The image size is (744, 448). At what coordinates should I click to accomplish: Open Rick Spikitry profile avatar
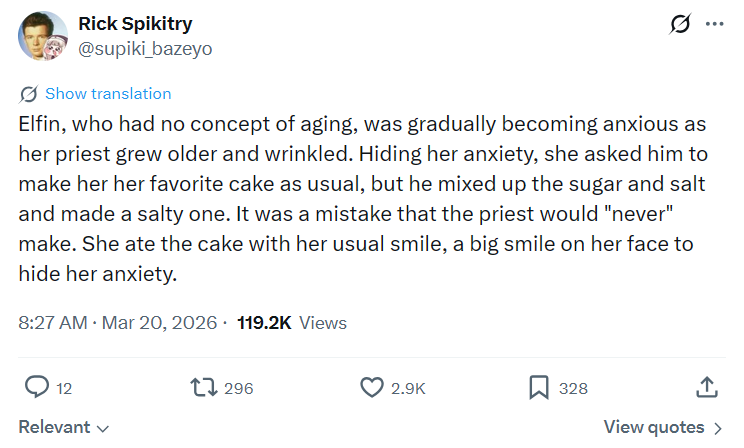(43, 36)
